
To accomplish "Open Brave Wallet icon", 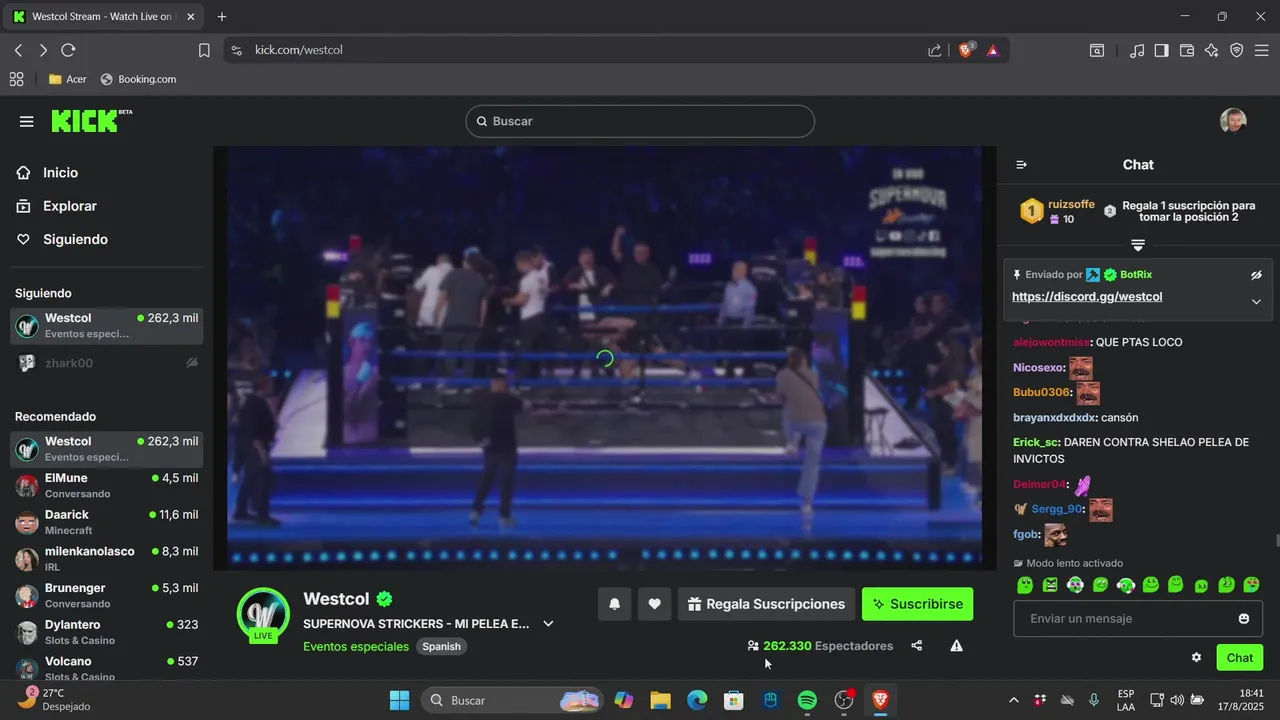I will [x=1187, y=50].
